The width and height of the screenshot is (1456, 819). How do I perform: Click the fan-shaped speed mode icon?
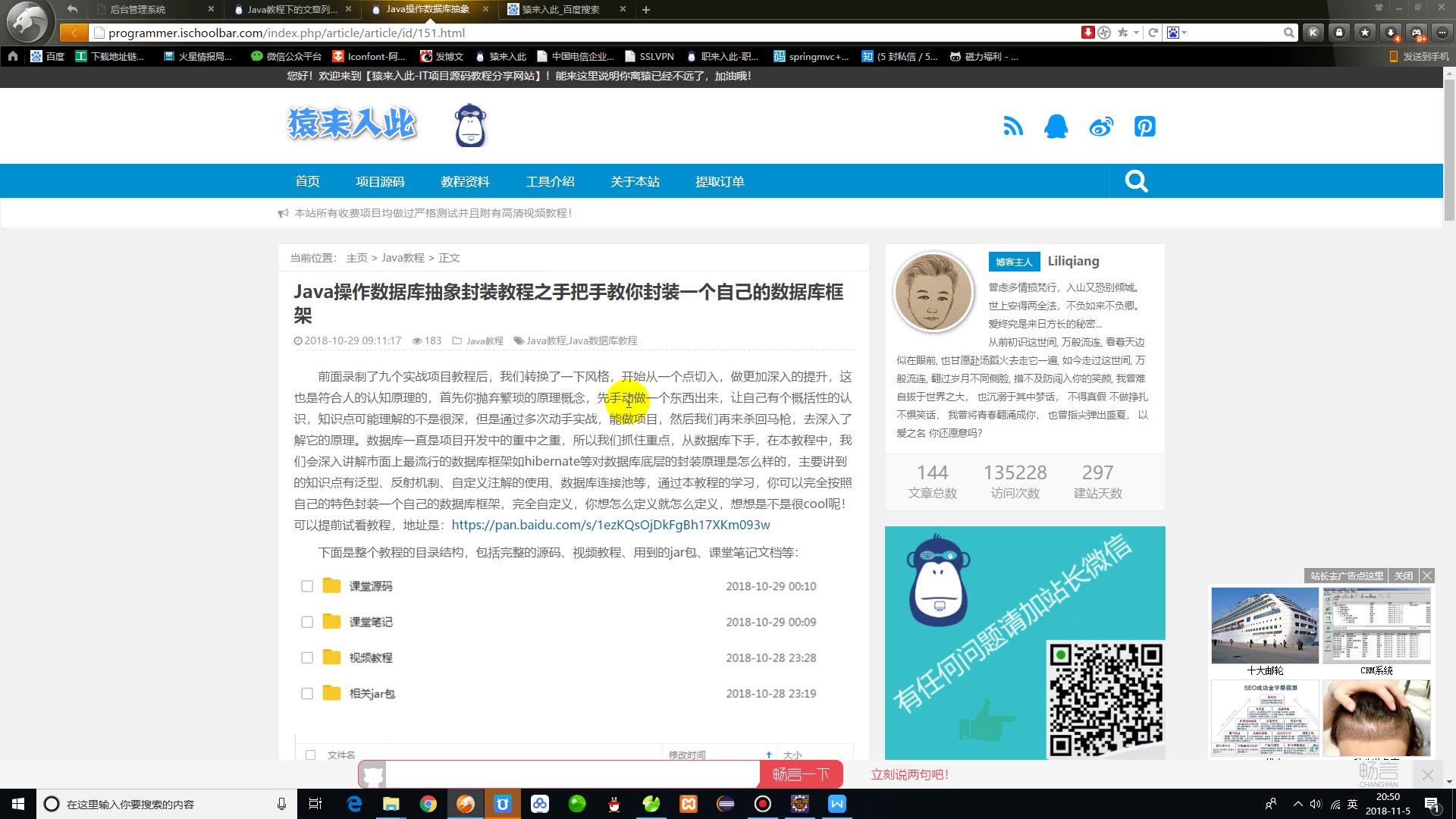click(x=1104, y=33)
